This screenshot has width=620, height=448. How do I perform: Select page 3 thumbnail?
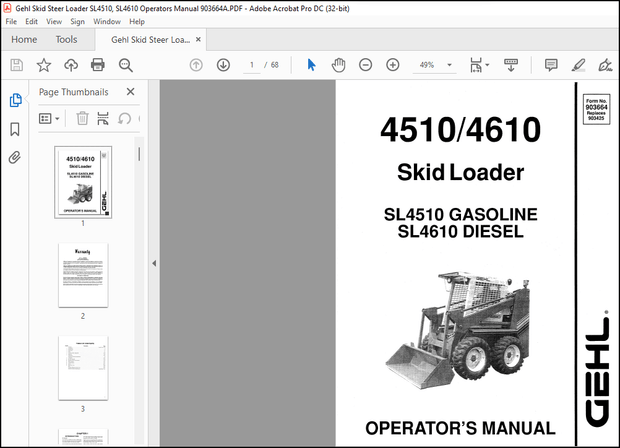83,368
